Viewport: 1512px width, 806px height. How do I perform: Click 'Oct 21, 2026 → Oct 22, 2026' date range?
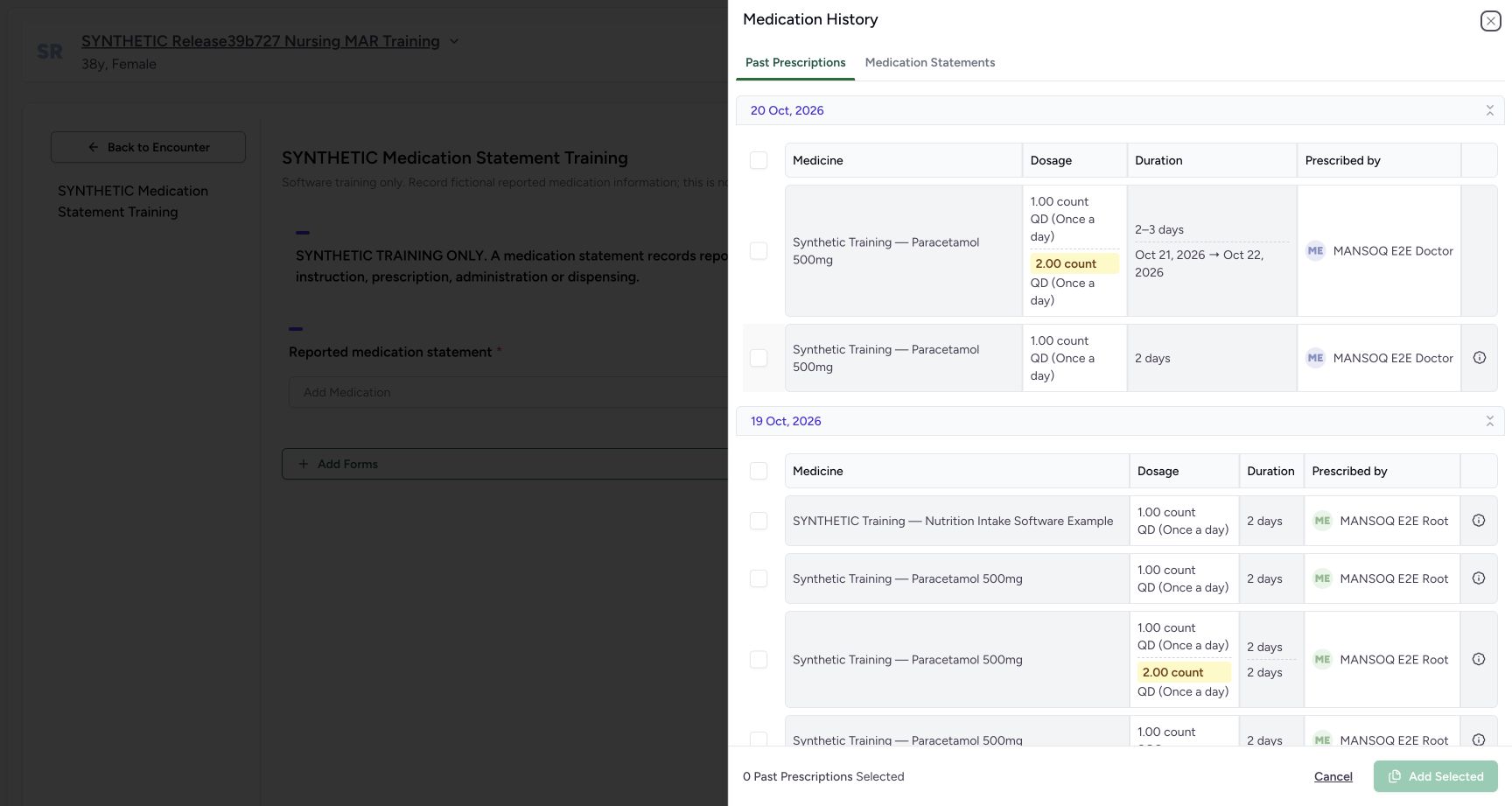point(1199,263)
